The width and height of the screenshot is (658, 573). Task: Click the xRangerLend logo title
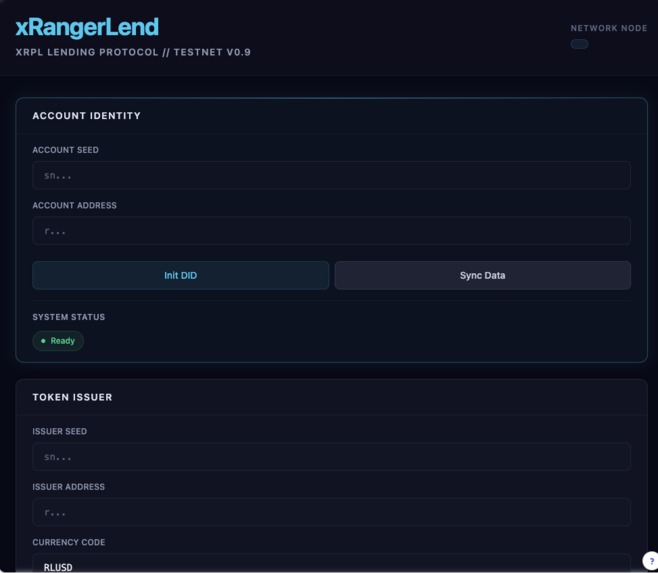87,27
